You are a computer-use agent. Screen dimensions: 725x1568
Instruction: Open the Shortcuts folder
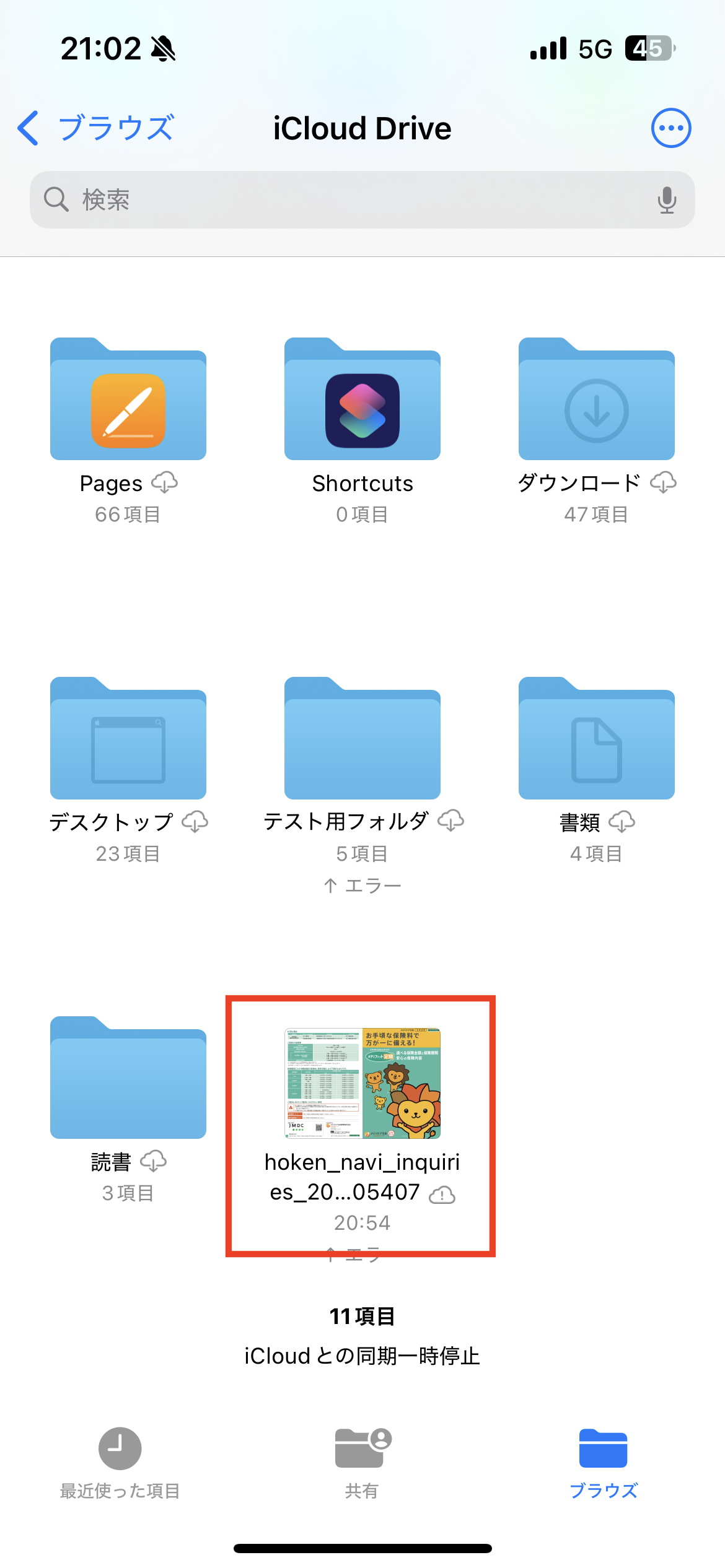click(362, 399)
